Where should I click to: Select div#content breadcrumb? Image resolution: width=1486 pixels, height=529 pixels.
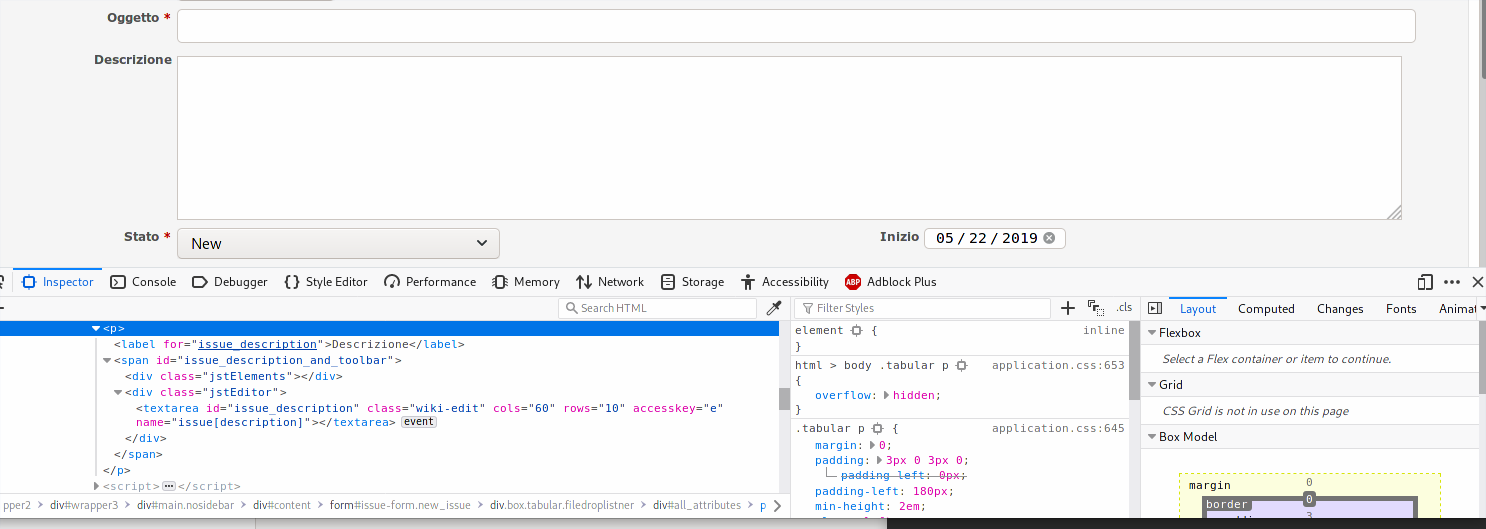pyautogui.click(x=282, y=506)
